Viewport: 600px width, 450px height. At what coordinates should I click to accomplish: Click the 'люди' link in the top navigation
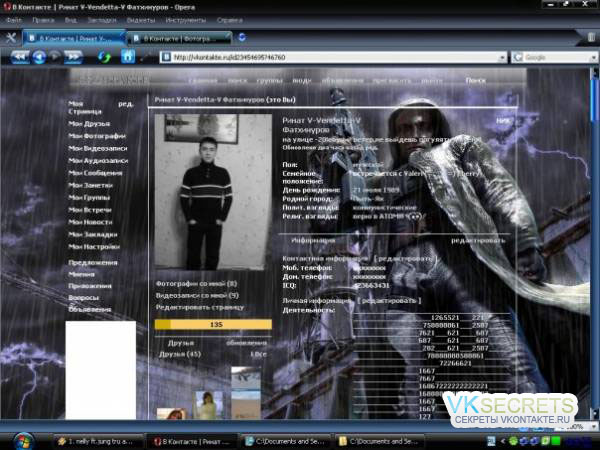(x=302, y=81)
